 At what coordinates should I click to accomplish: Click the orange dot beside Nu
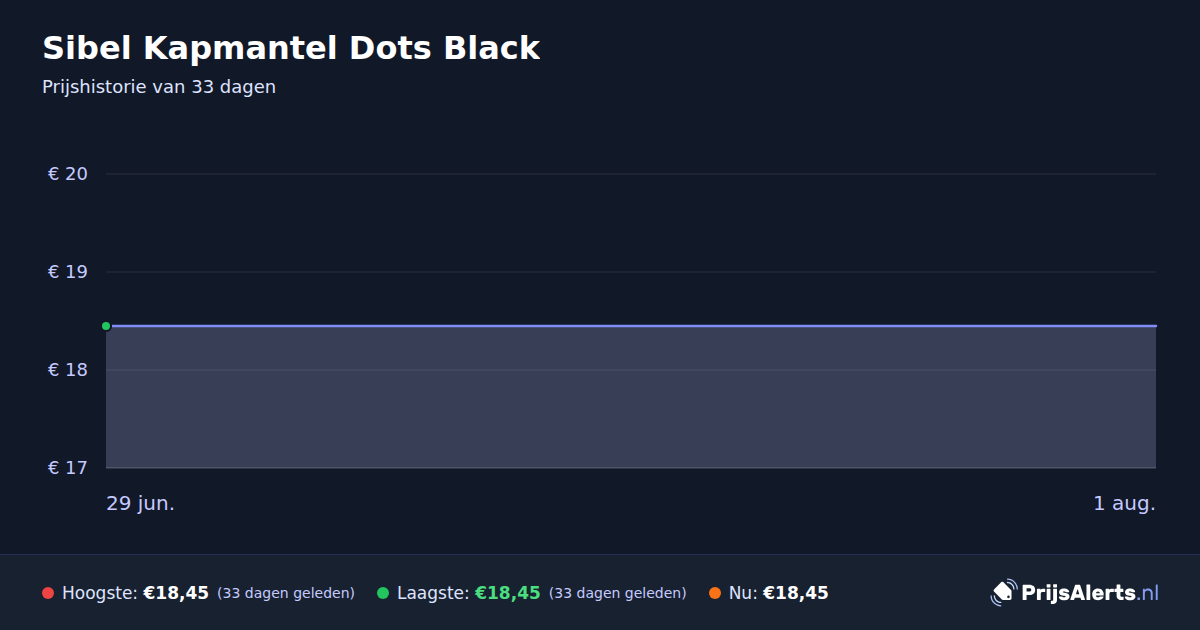click(715, 594)
